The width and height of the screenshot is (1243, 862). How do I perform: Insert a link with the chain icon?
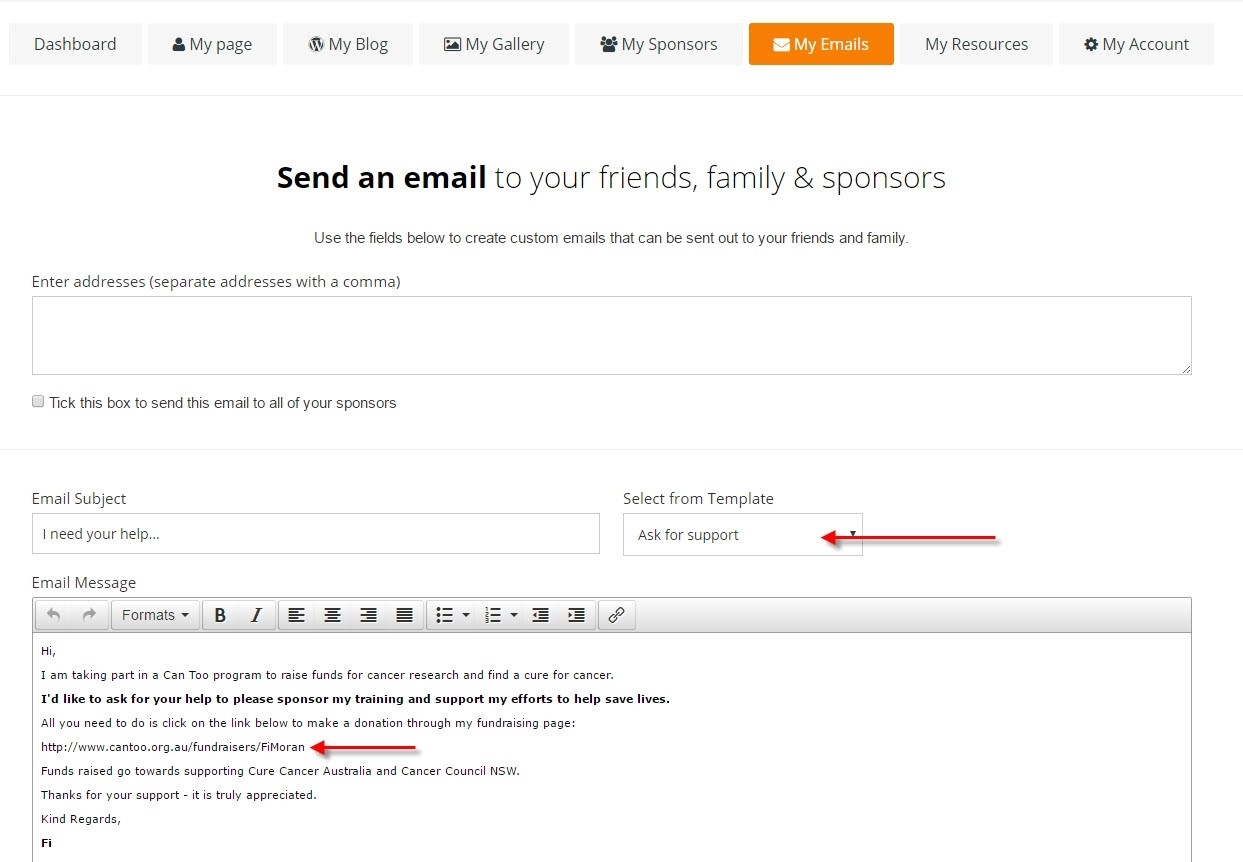pos(616,615)
